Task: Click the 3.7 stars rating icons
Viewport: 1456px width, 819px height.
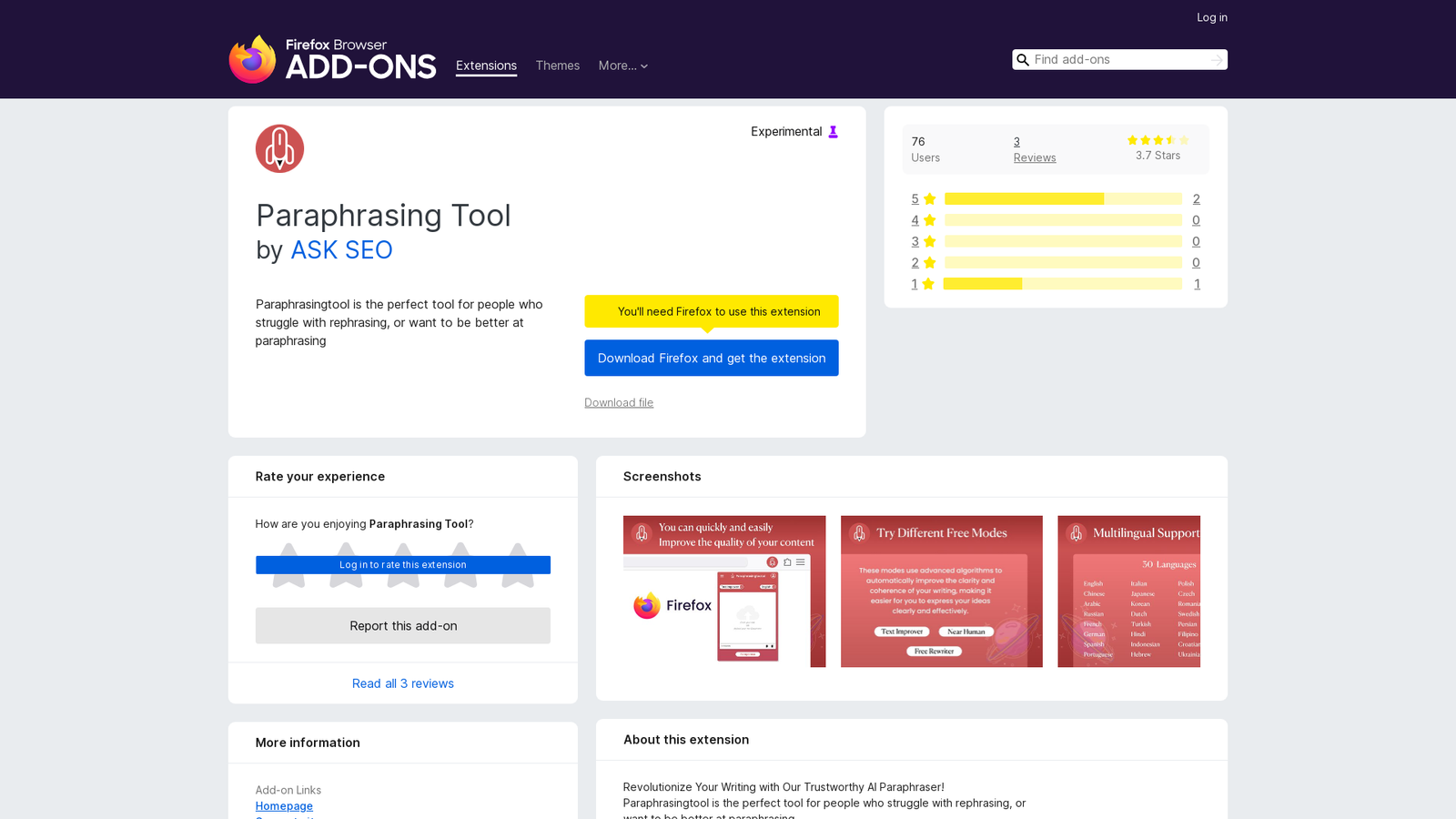Action: 1158,140
